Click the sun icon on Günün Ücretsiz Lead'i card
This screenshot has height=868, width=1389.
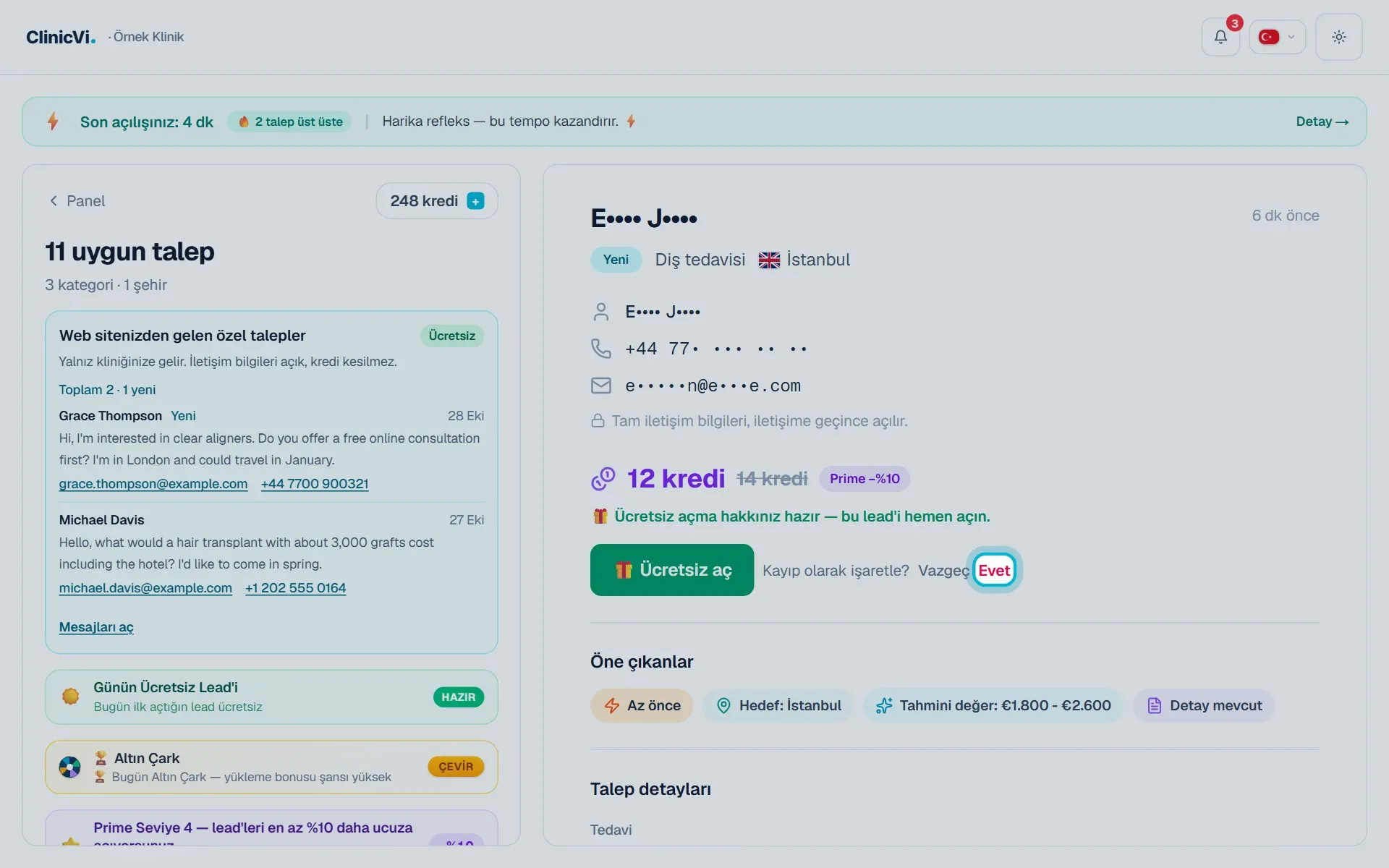[x=70, y=697]
